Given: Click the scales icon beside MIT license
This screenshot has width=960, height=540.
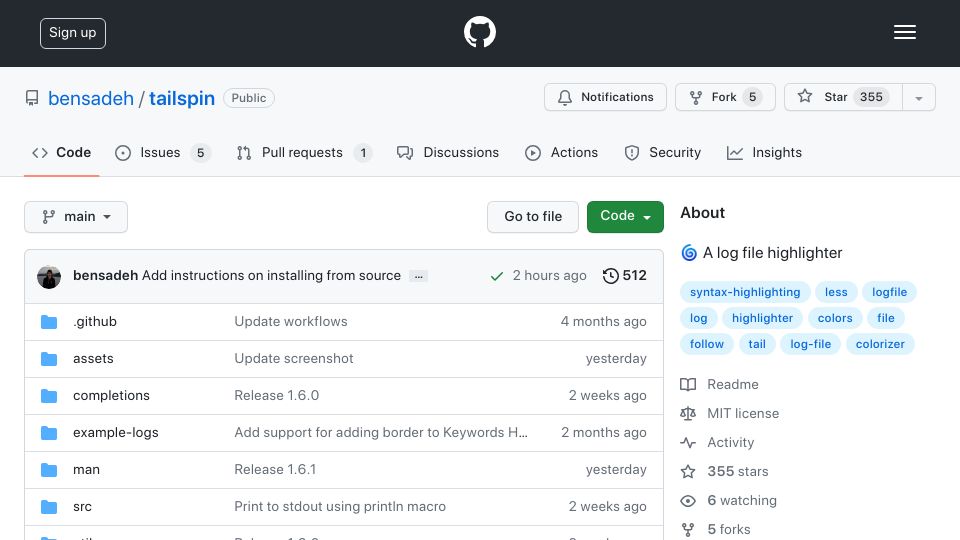Looking at the screenshot, I should 688,413.
